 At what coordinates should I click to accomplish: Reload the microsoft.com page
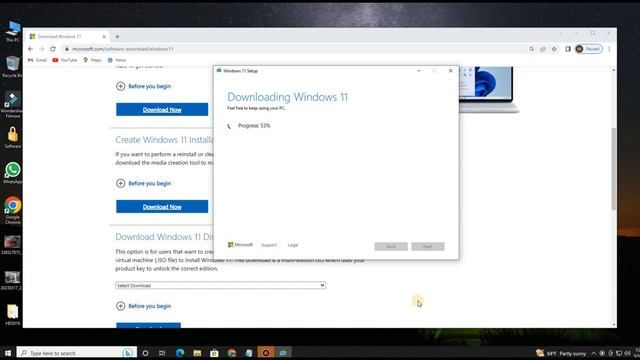(53, 49)
